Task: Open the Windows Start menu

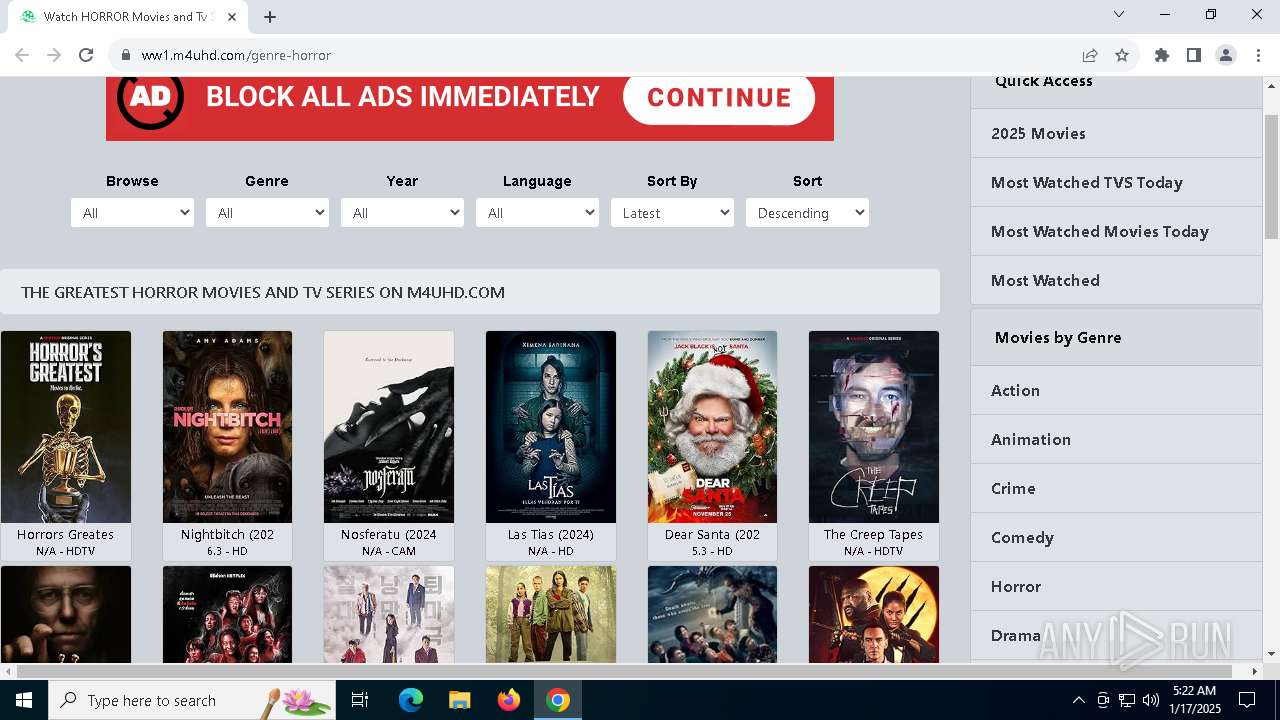Action: click(x=24, y=700)
